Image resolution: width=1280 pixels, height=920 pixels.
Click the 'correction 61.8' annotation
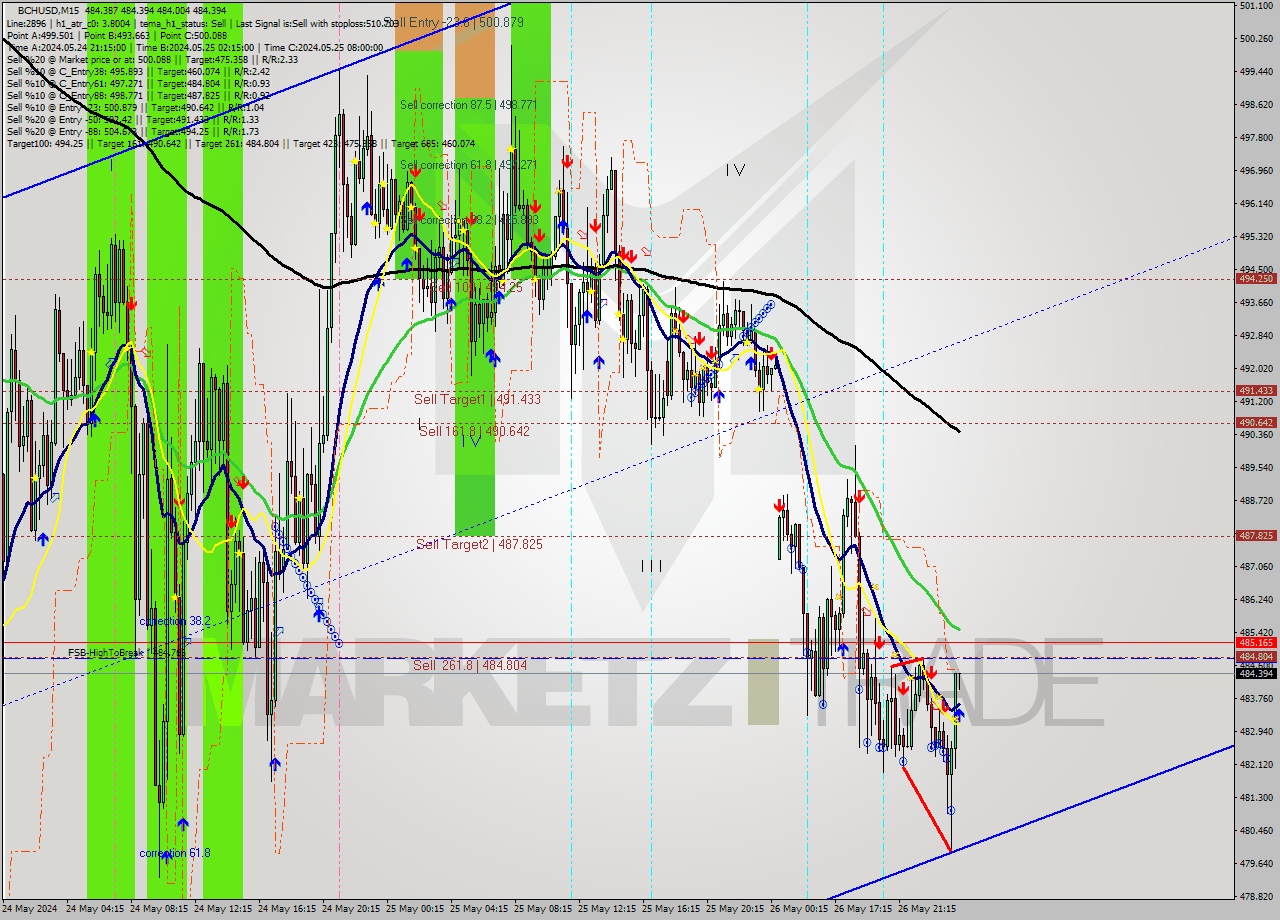[x=175, y=853]
